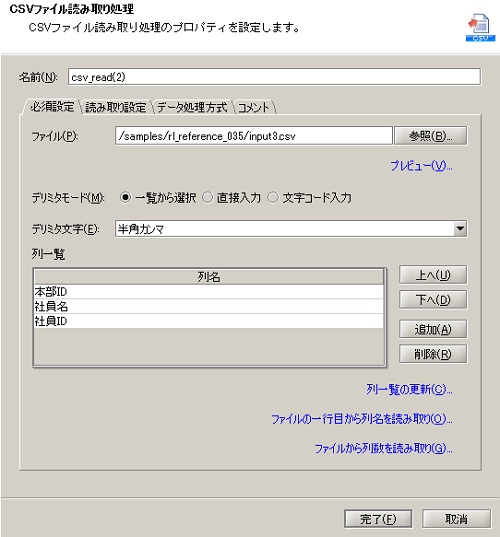Click 列一覧の更新(C) link
Screen dimensions: 500x537
tap(409, 389)
